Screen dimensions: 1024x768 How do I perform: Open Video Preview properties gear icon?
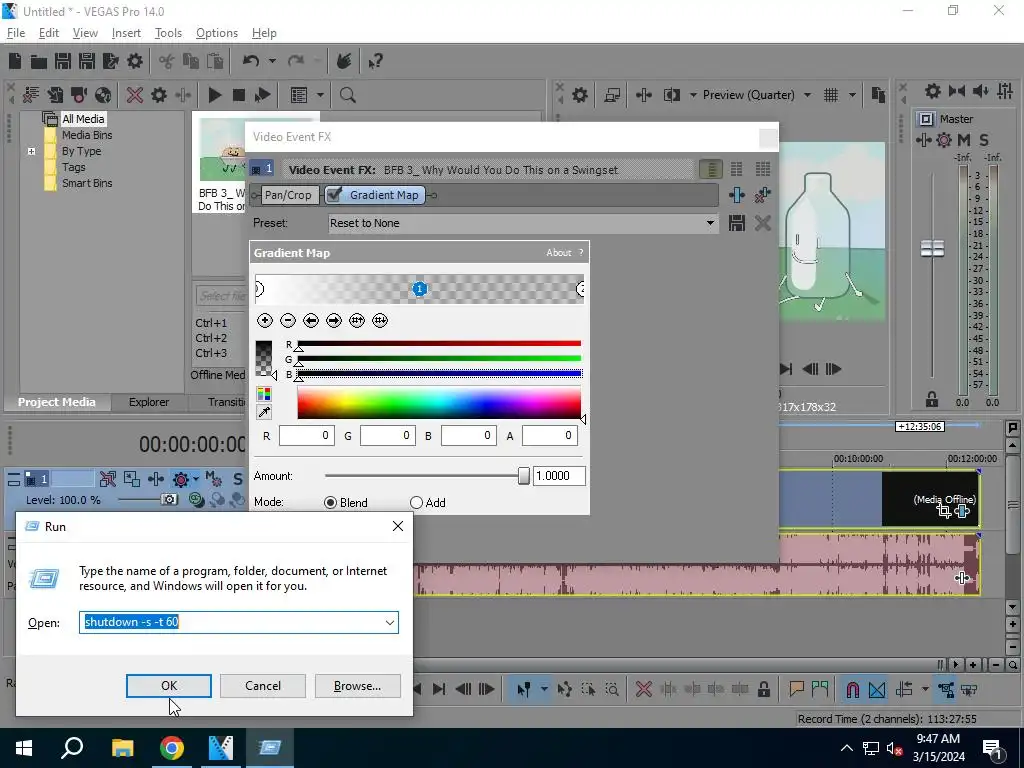(579, 95)
